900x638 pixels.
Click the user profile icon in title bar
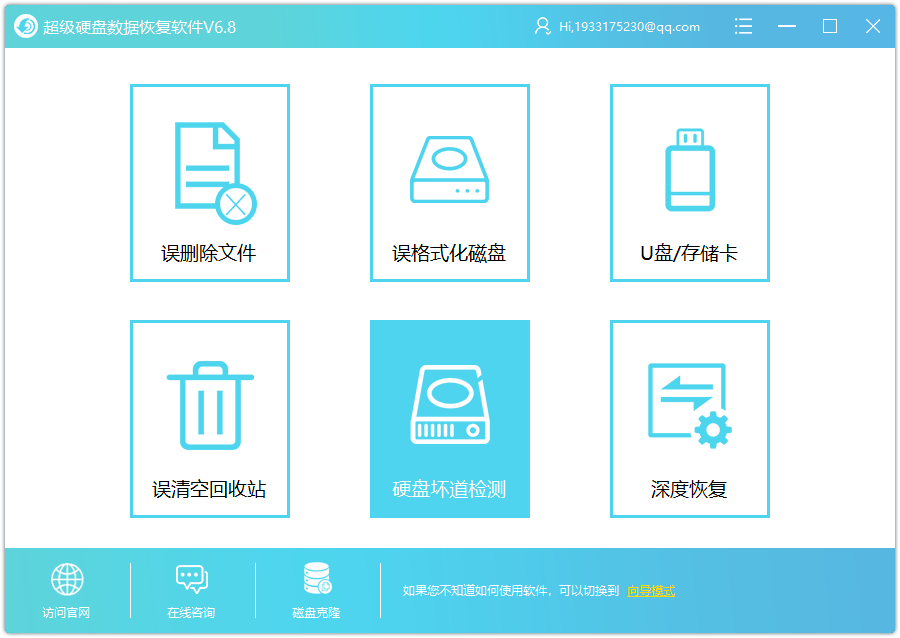point(542,27)
